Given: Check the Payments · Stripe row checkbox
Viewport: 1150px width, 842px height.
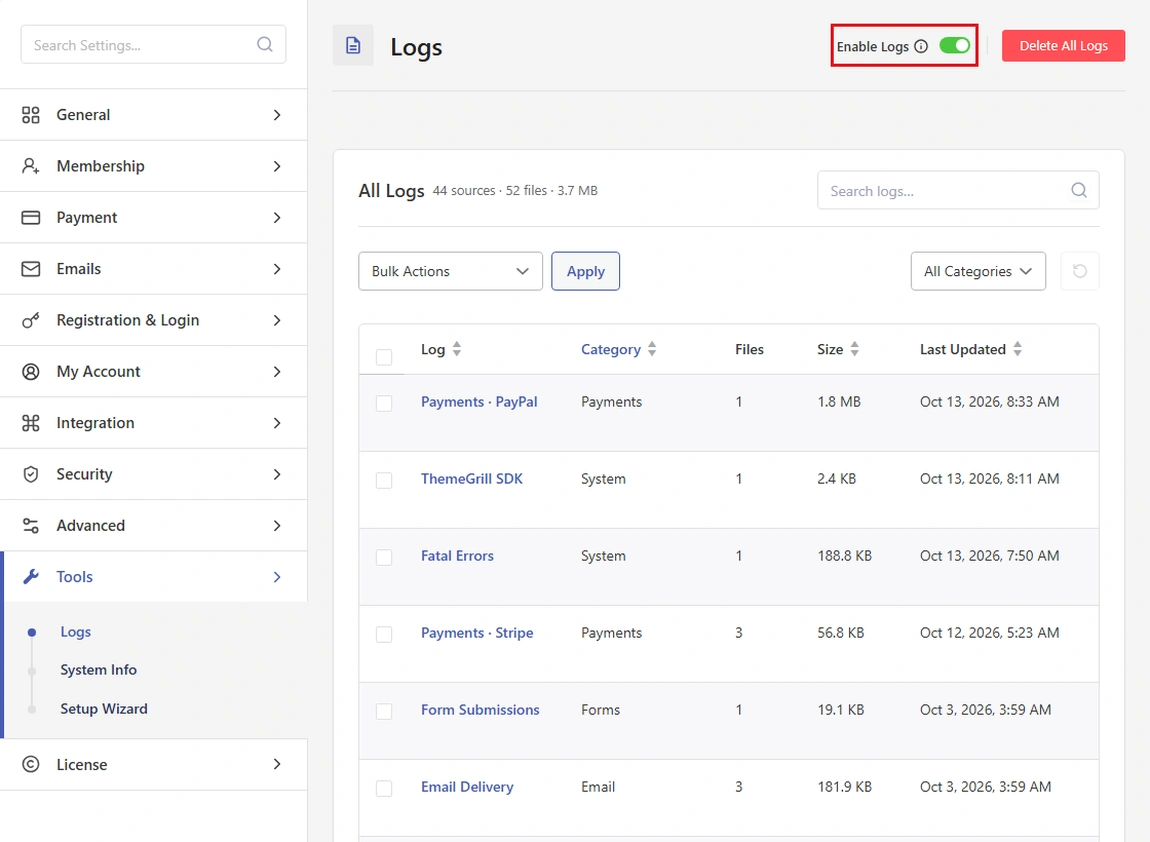Looking at the screenshot, I should click(384, 634).
